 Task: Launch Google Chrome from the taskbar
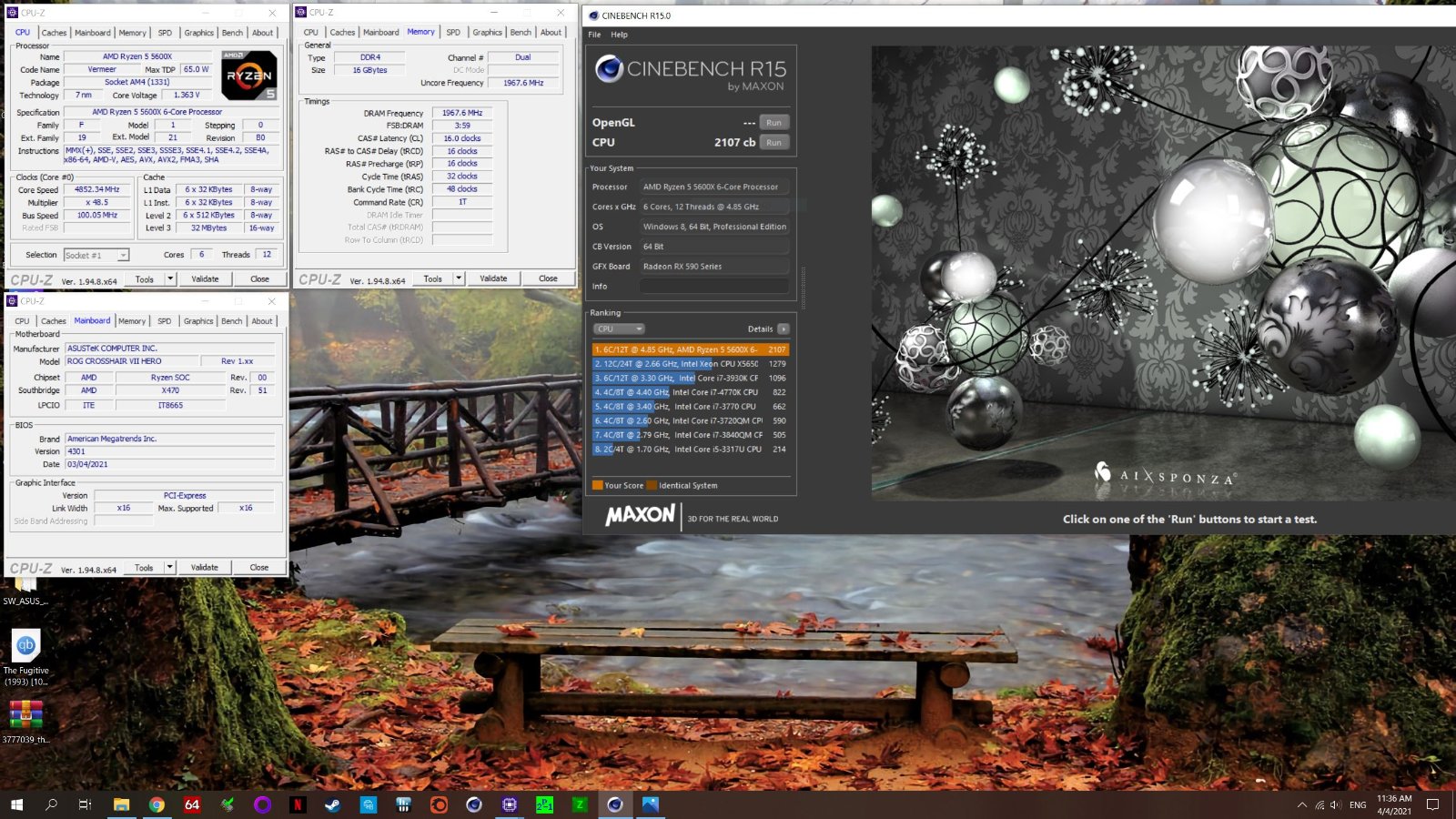(x=157, y=804)
